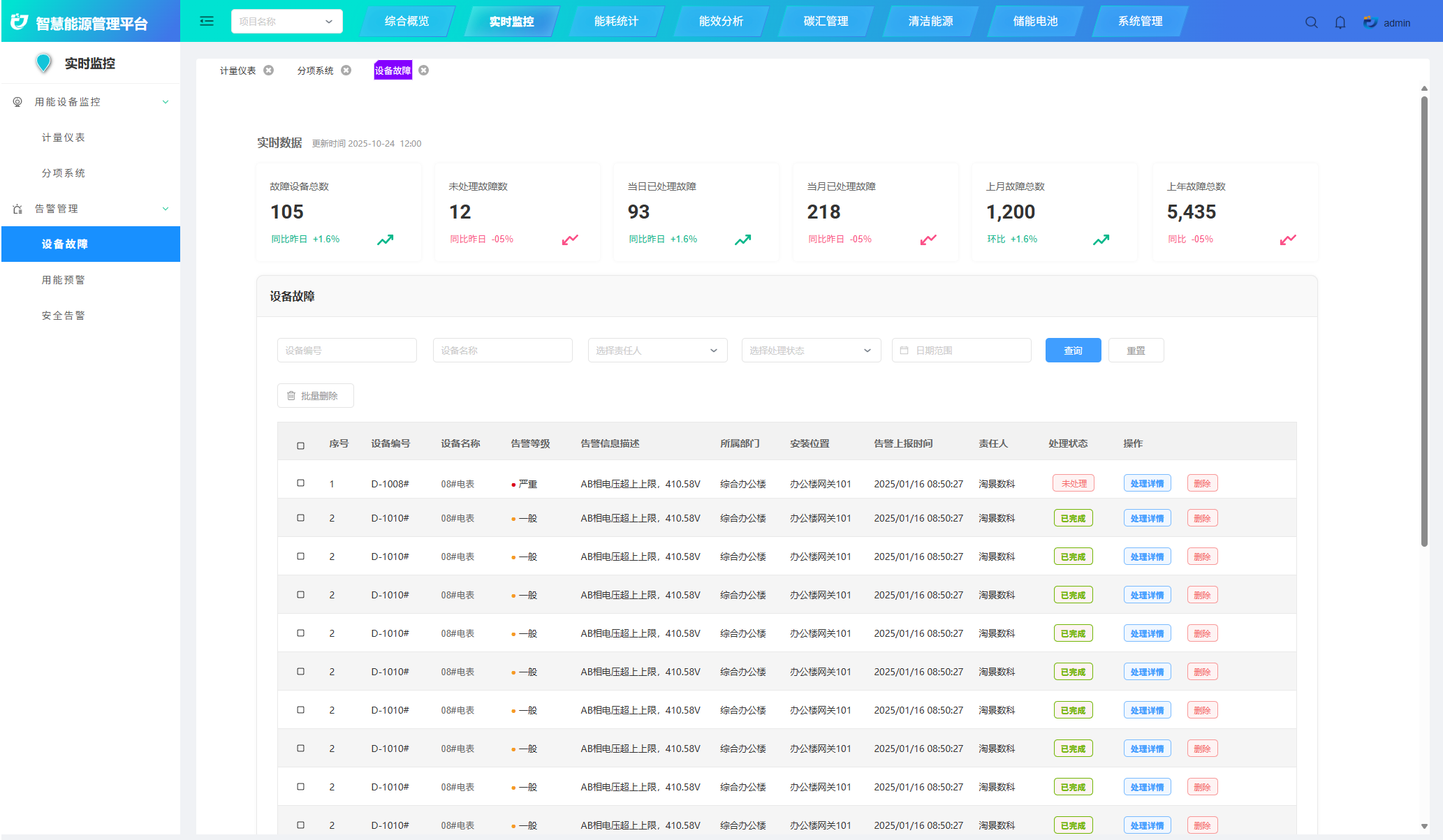Click the trend icon in 故障设备总数 card
Image resolution: width=1443 pixels, height=840 pixels.
click(386, 240)
